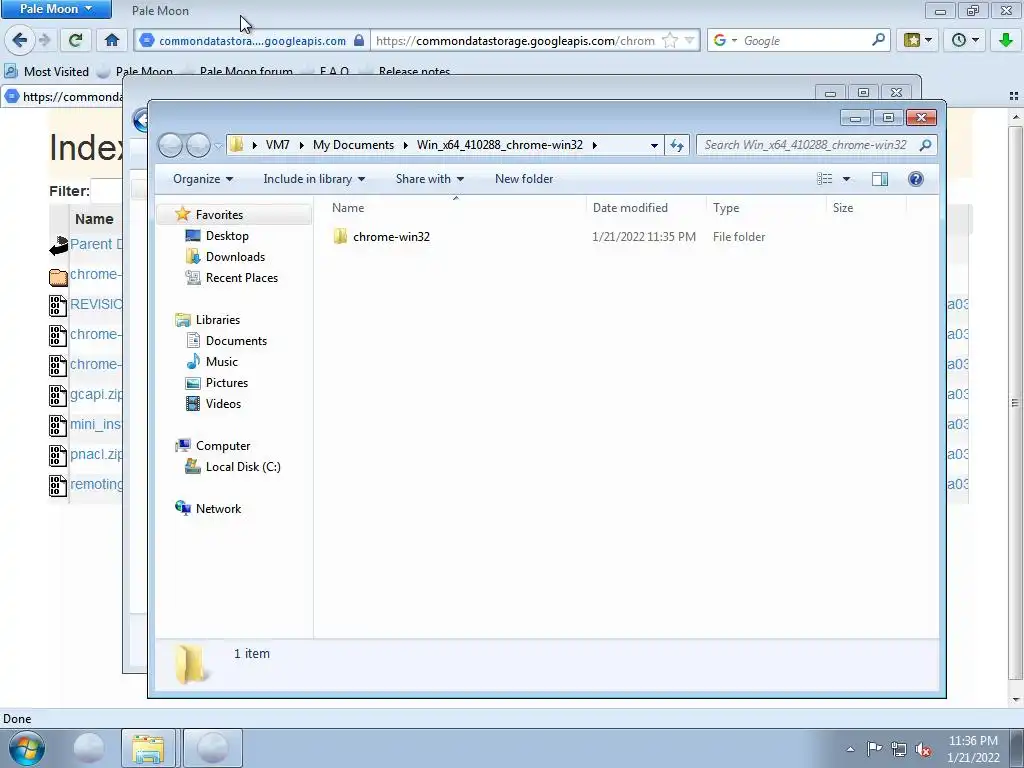Open the Pale Moon application menu

tap(56, 9)
